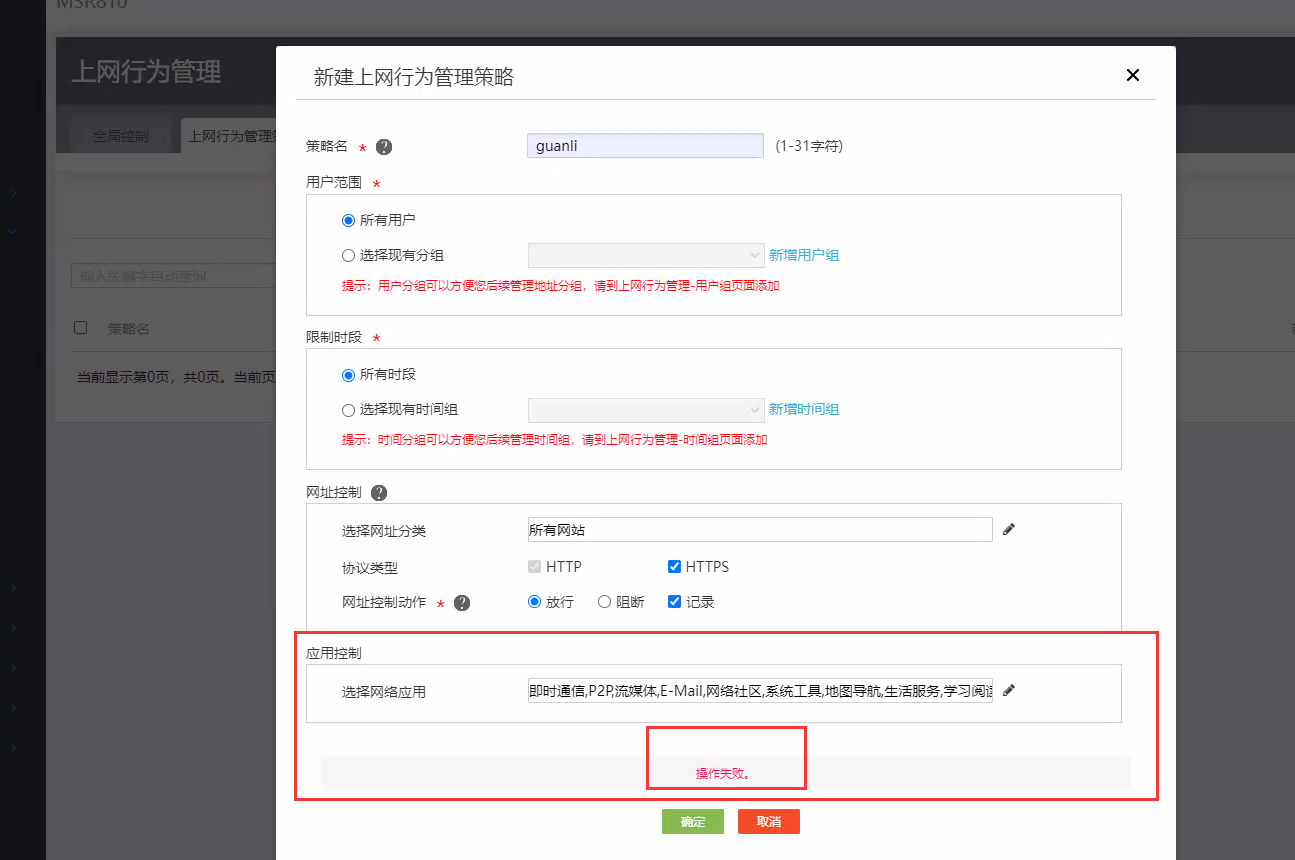This screenshot has height=860, width=1295.
Task: Select the 阻断 action radio button
Action: pos(604,602)
